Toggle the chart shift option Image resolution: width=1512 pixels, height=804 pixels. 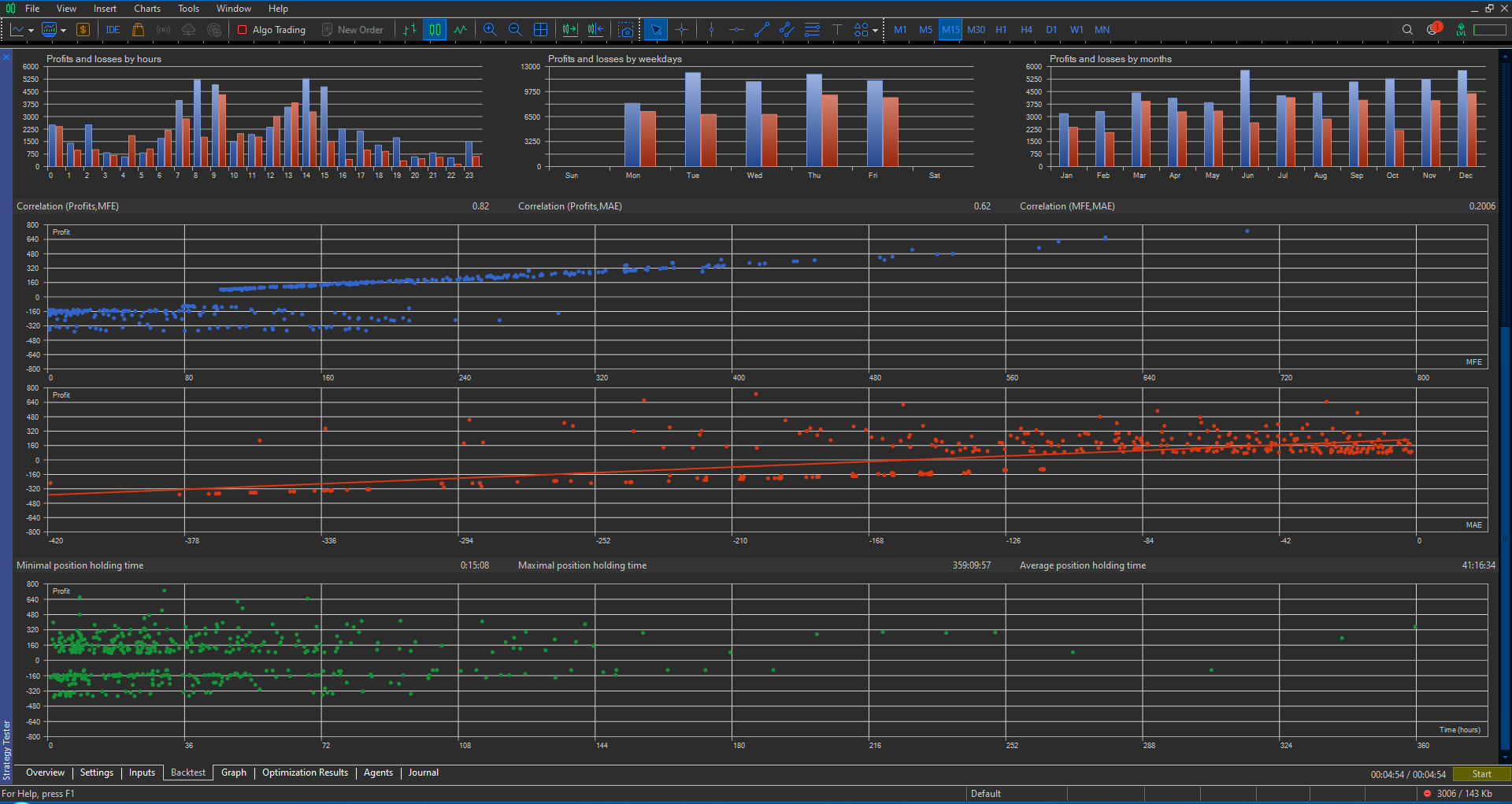pos(595,29)
